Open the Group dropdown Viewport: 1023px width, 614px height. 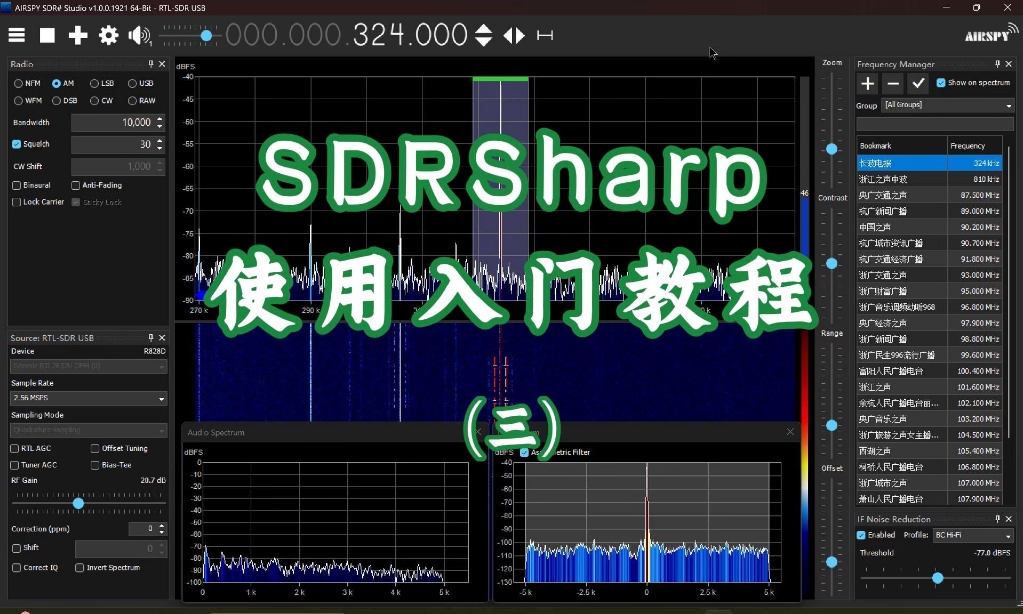(x=947, y=105)
